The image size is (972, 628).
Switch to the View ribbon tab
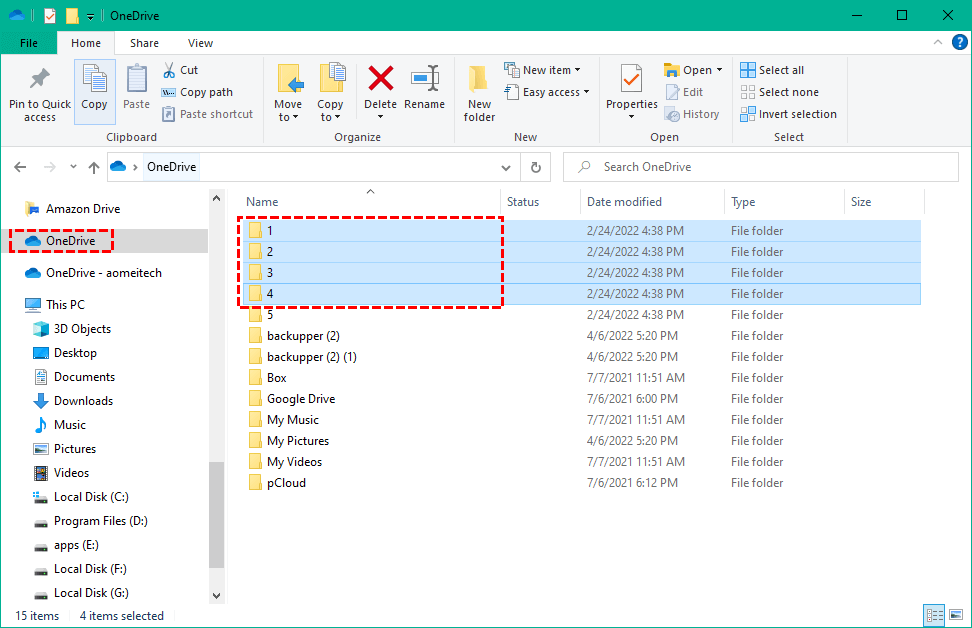coord(200,43)
